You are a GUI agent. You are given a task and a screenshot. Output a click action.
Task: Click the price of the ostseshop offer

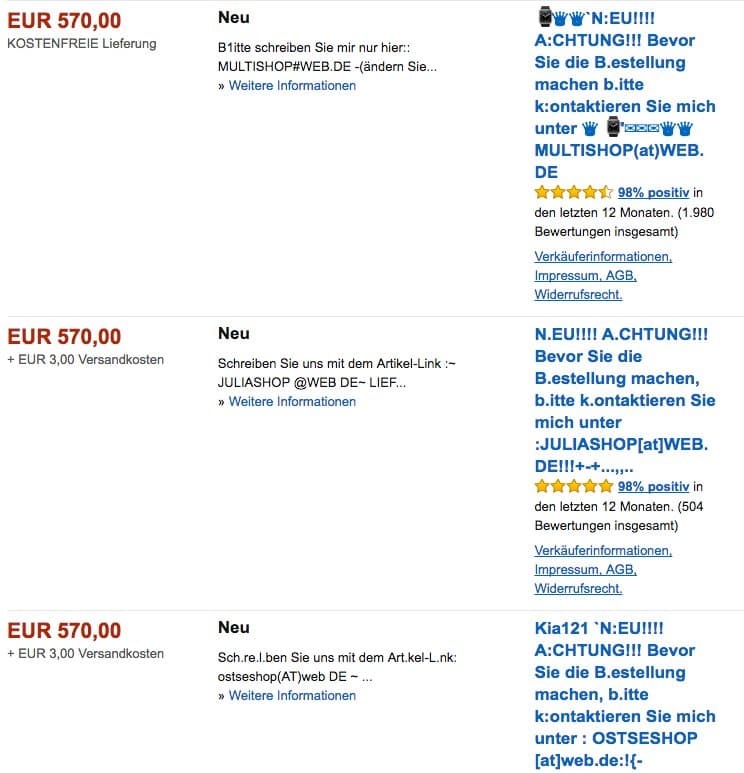(64, 631)
